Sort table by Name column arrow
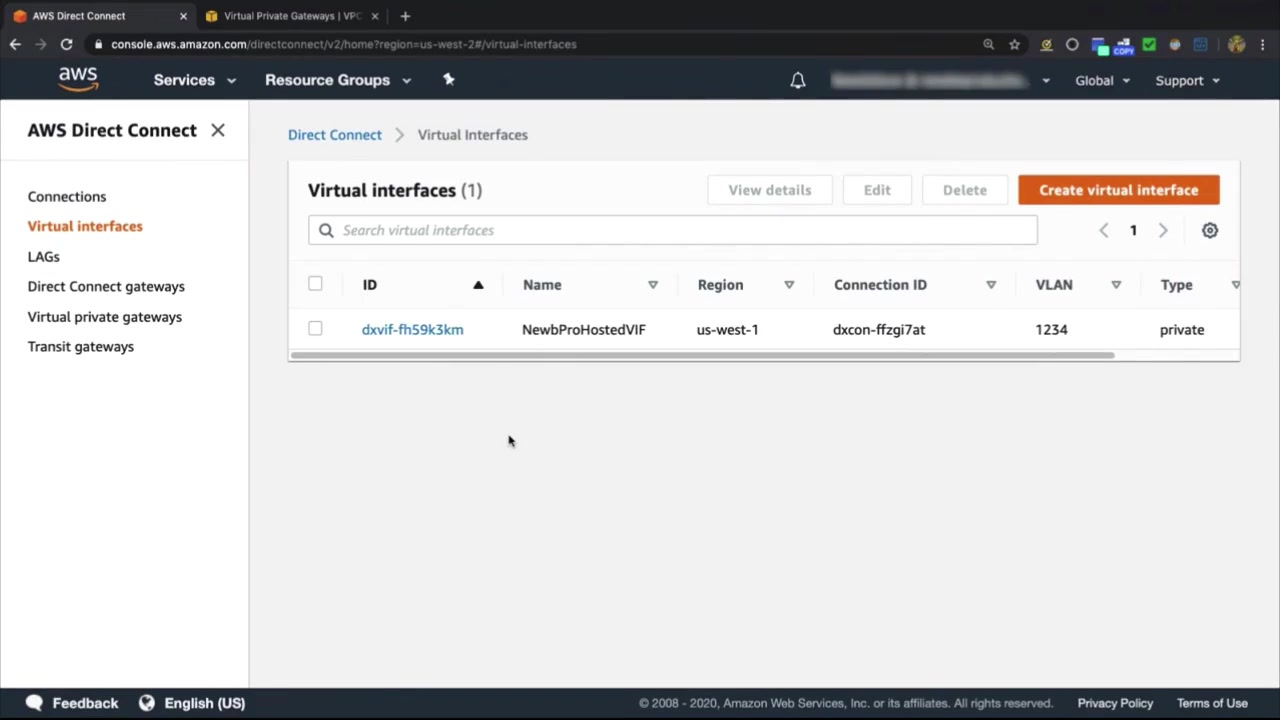The image size is (1280, 720). 653,285
